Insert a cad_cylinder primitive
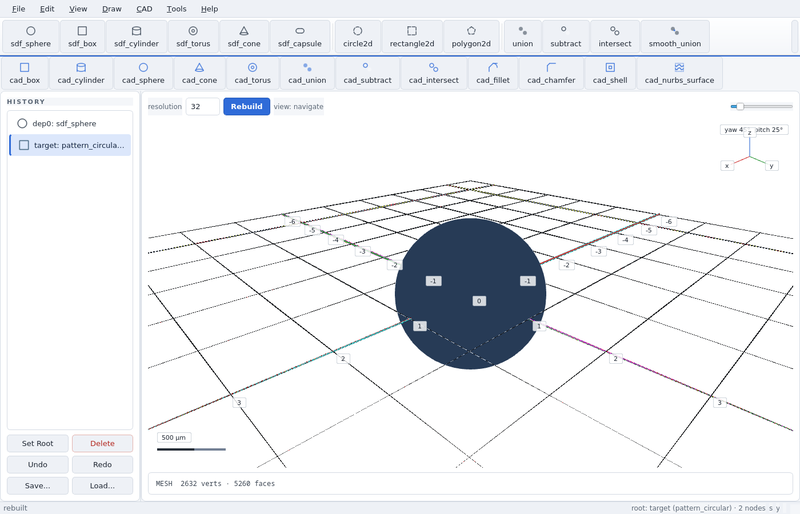The image size is (800, 514). 81,74
